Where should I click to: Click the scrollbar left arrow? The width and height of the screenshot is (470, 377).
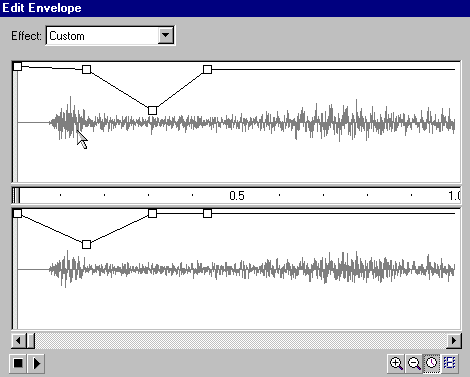click(x=18, y=341)
